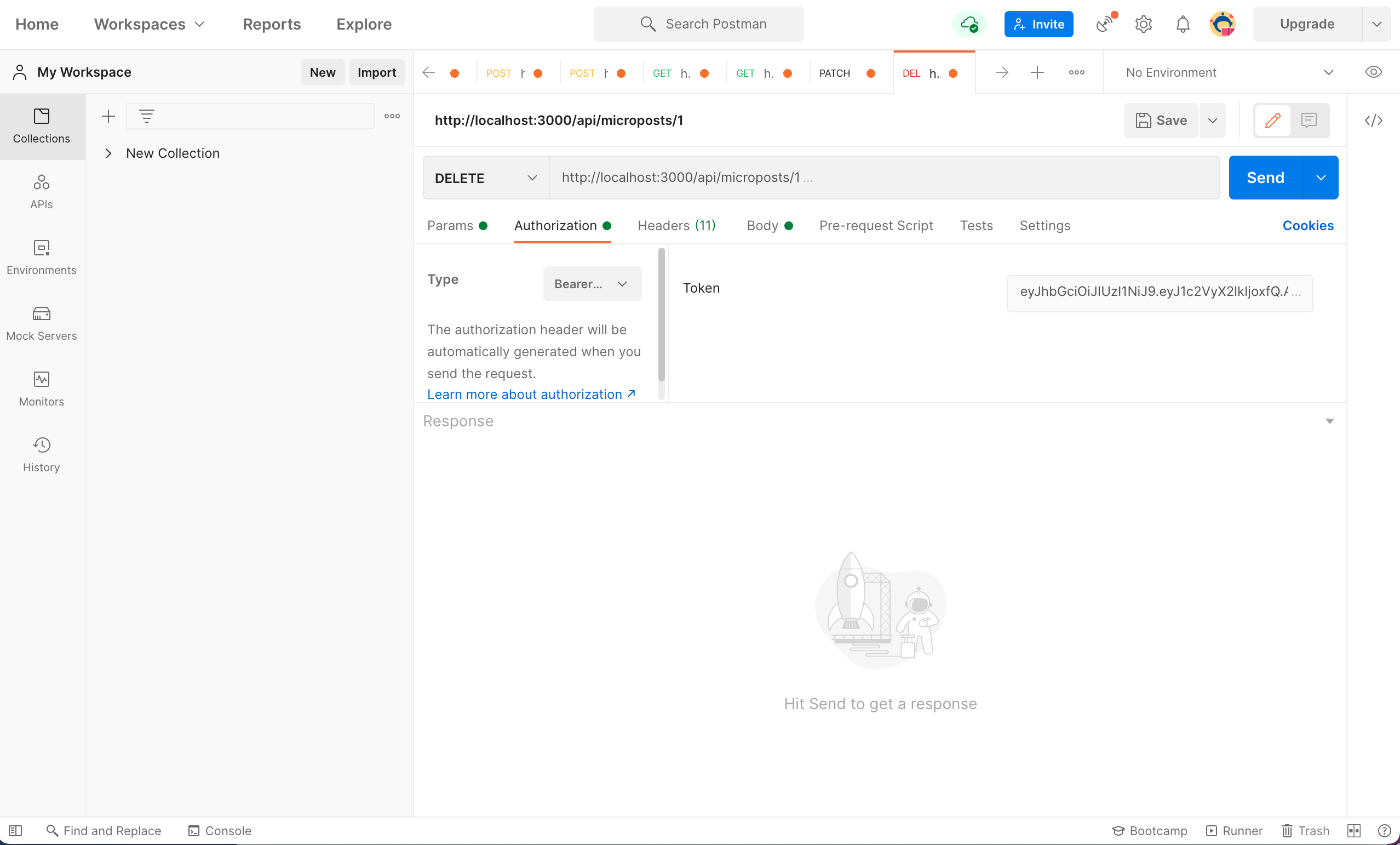Click the Send button

click(1265, 178)
